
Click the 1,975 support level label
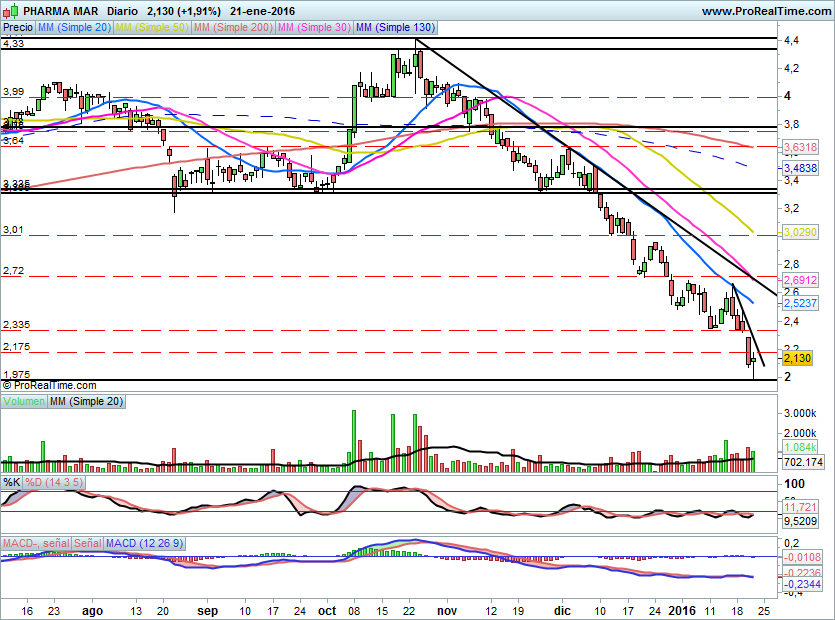pos(17,374)
